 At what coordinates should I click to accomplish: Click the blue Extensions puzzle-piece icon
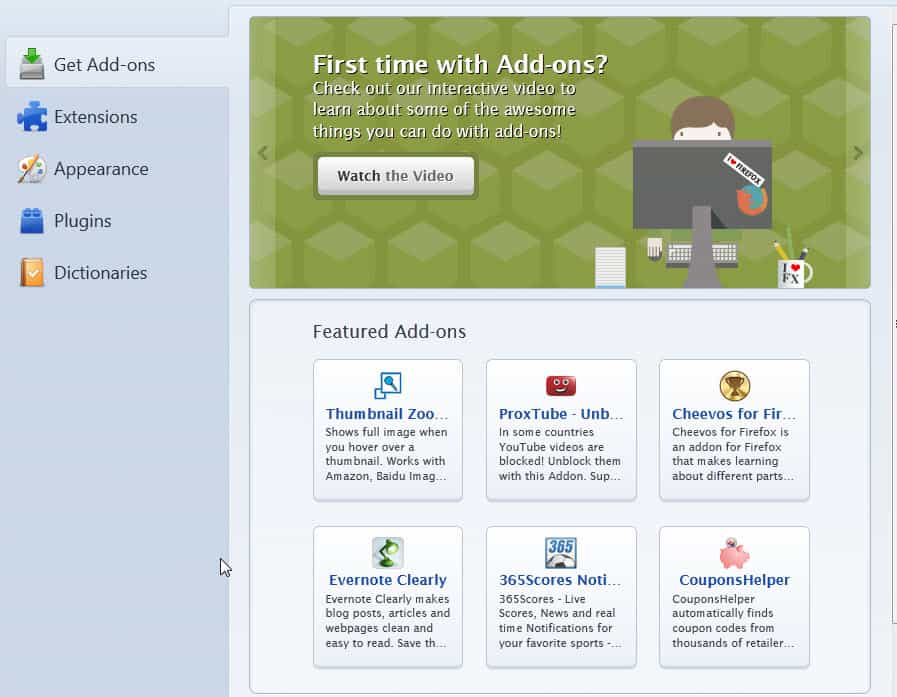point(31,117)
